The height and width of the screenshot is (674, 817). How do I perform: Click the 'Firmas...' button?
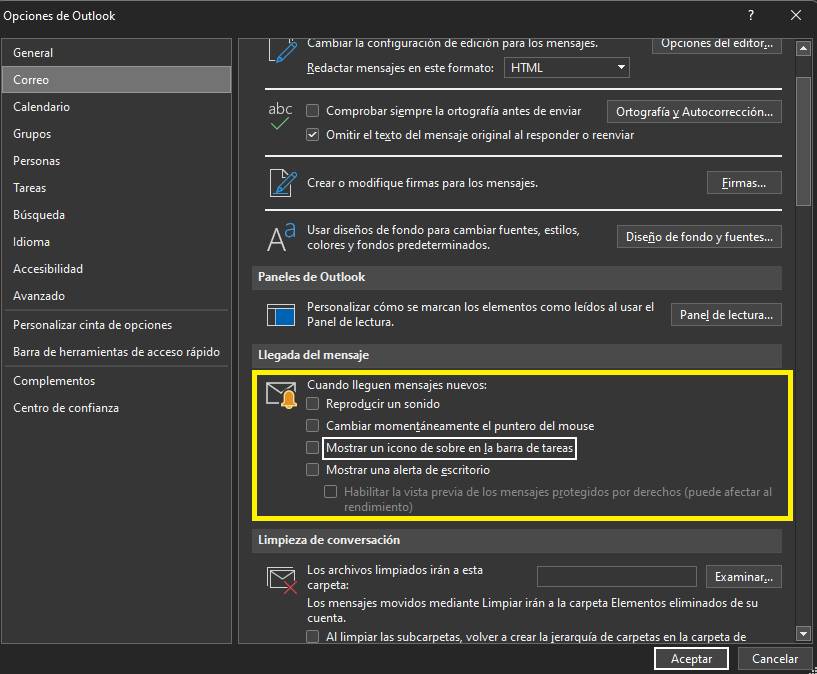click(x=744, y=183)
